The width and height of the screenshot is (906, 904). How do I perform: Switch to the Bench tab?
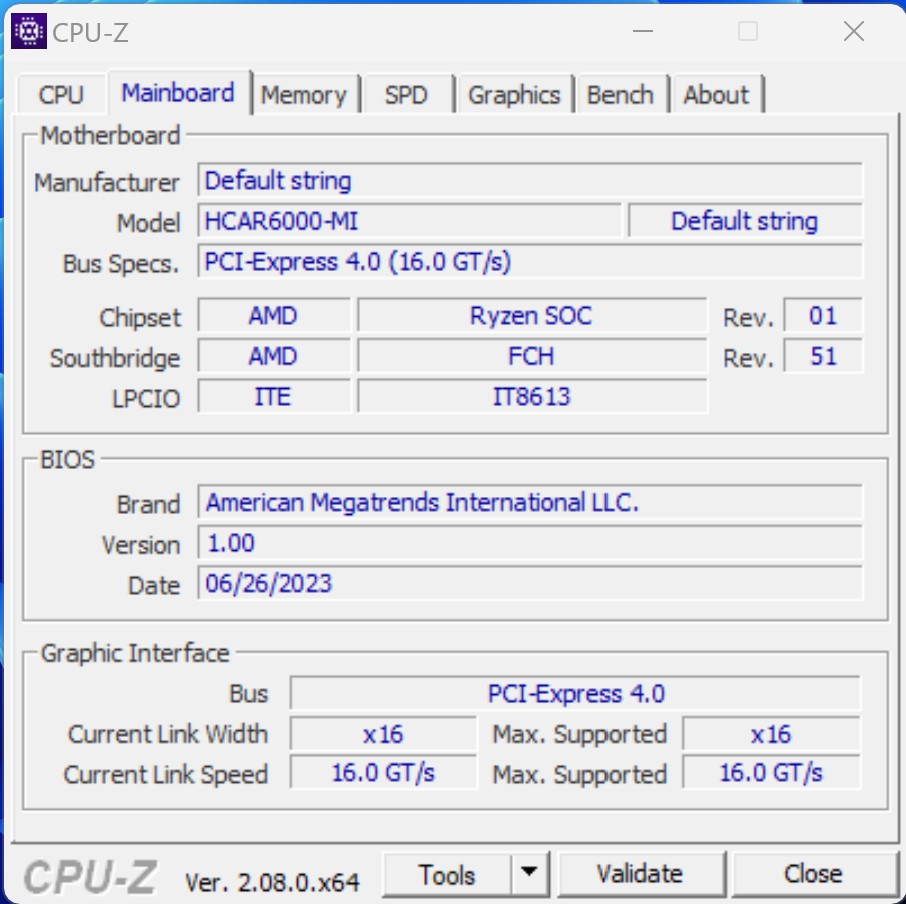tap(621, 94)
